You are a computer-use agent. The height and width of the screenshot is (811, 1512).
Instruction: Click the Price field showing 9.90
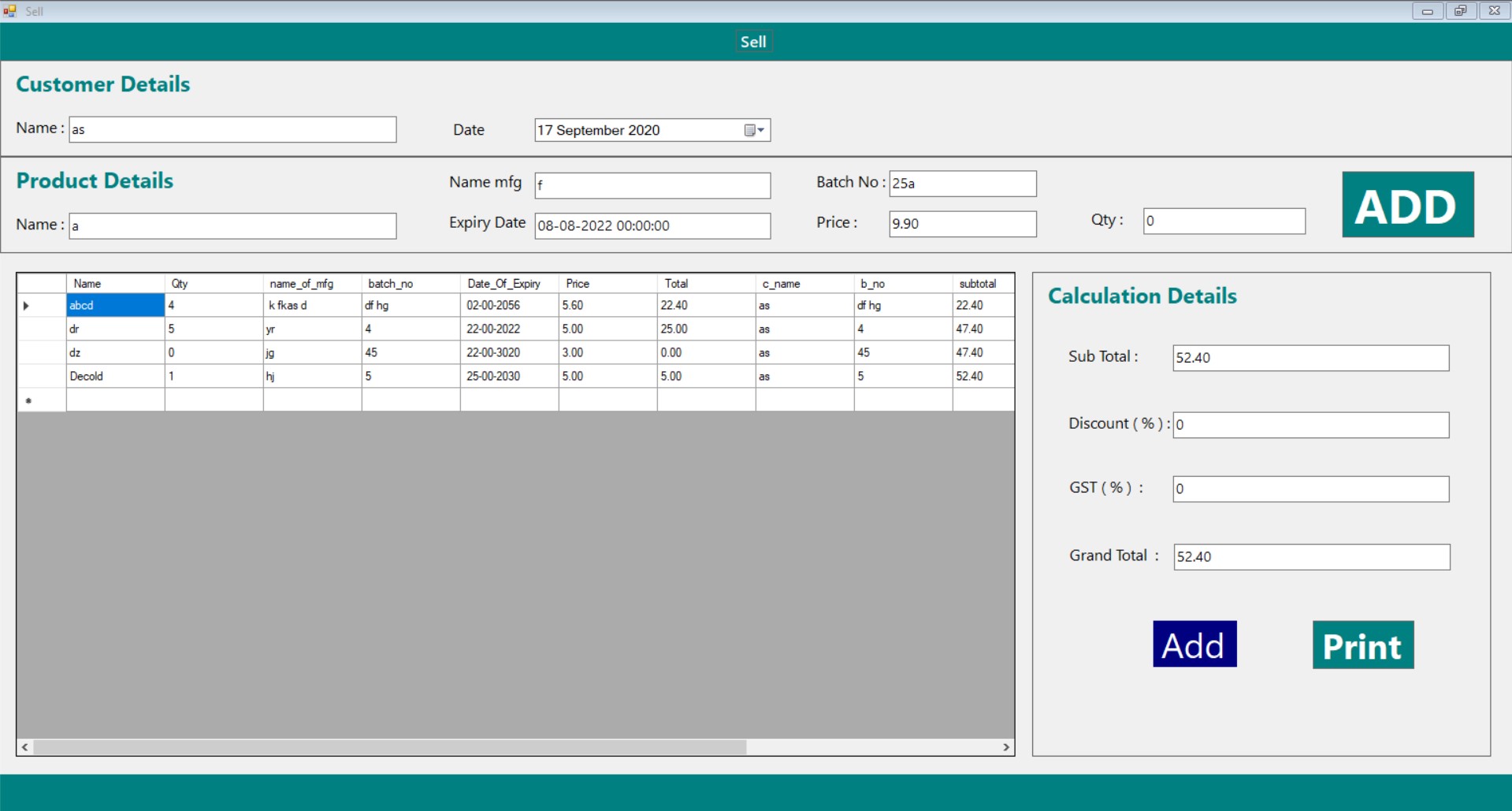click(x=963, y=224)
